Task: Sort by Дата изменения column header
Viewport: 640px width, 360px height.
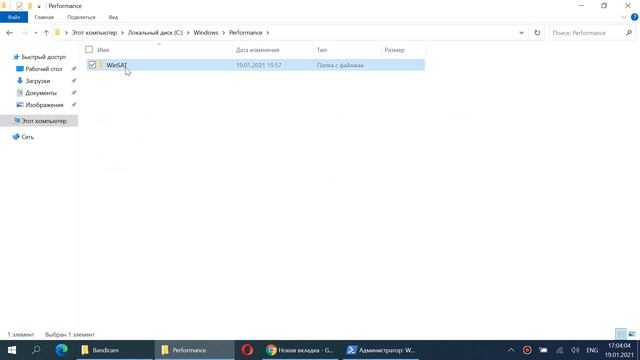Action: [258, 50]
